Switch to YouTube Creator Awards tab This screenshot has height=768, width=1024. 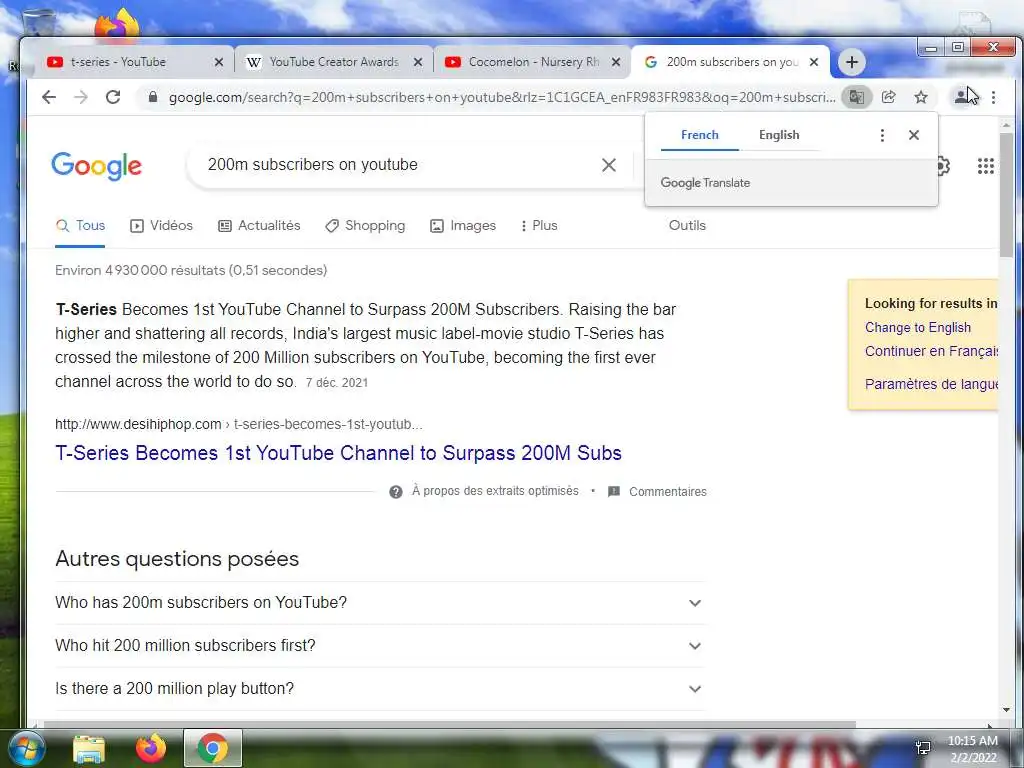(334, 62)
